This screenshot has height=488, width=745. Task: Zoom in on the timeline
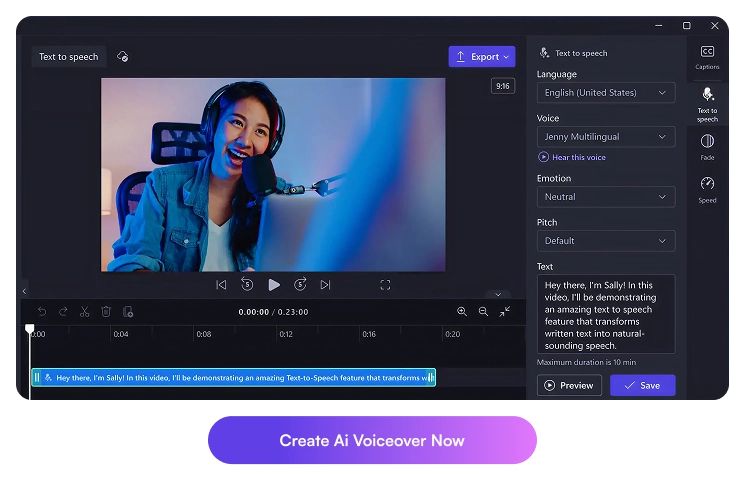[x=462, y=312]
